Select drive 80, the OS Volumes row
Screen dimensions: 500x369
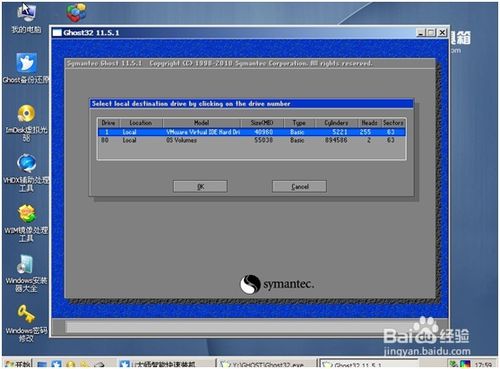(x=252, y=140)
